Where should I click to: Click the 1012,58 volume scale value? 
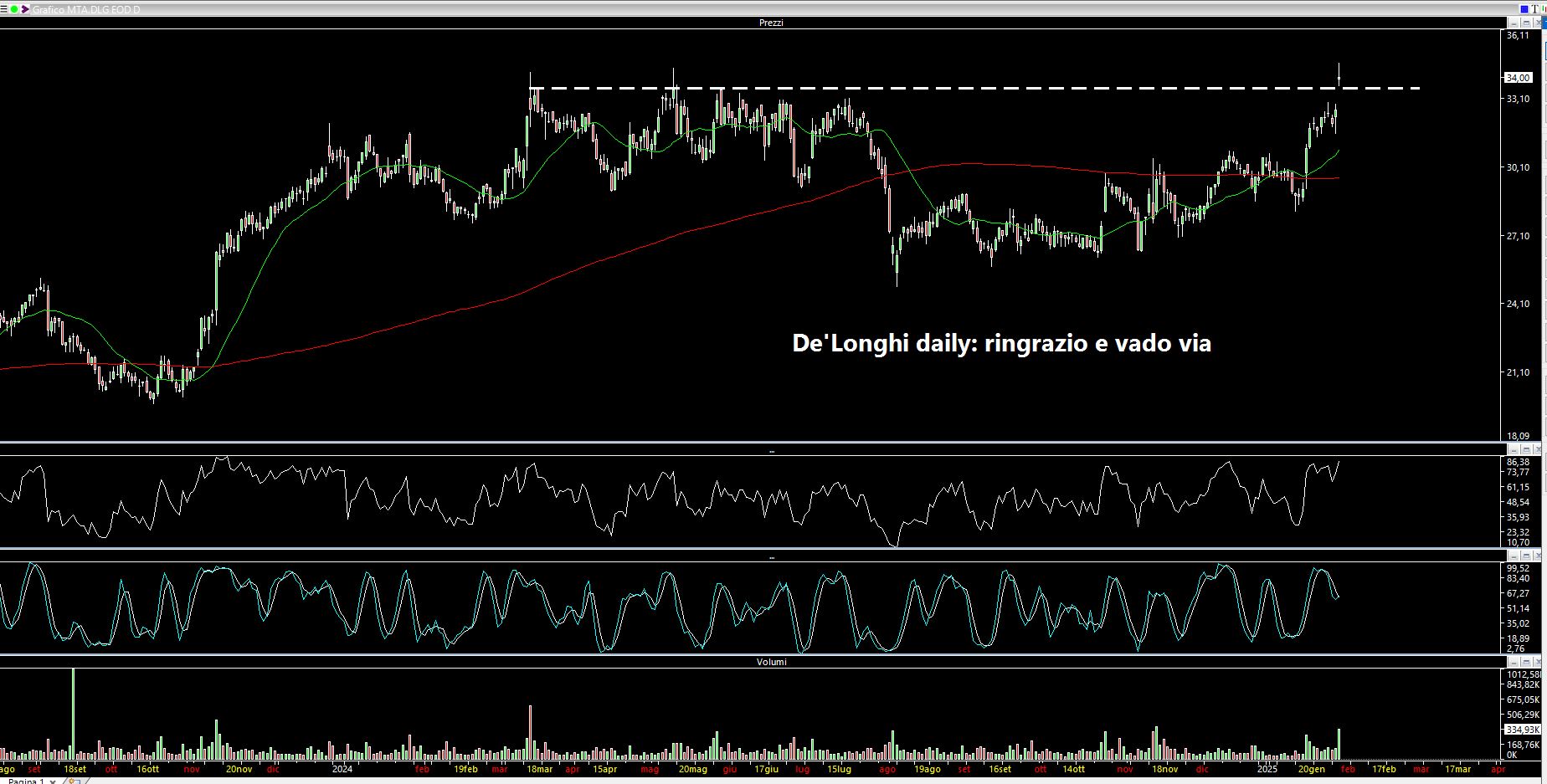click(1524, 674)
